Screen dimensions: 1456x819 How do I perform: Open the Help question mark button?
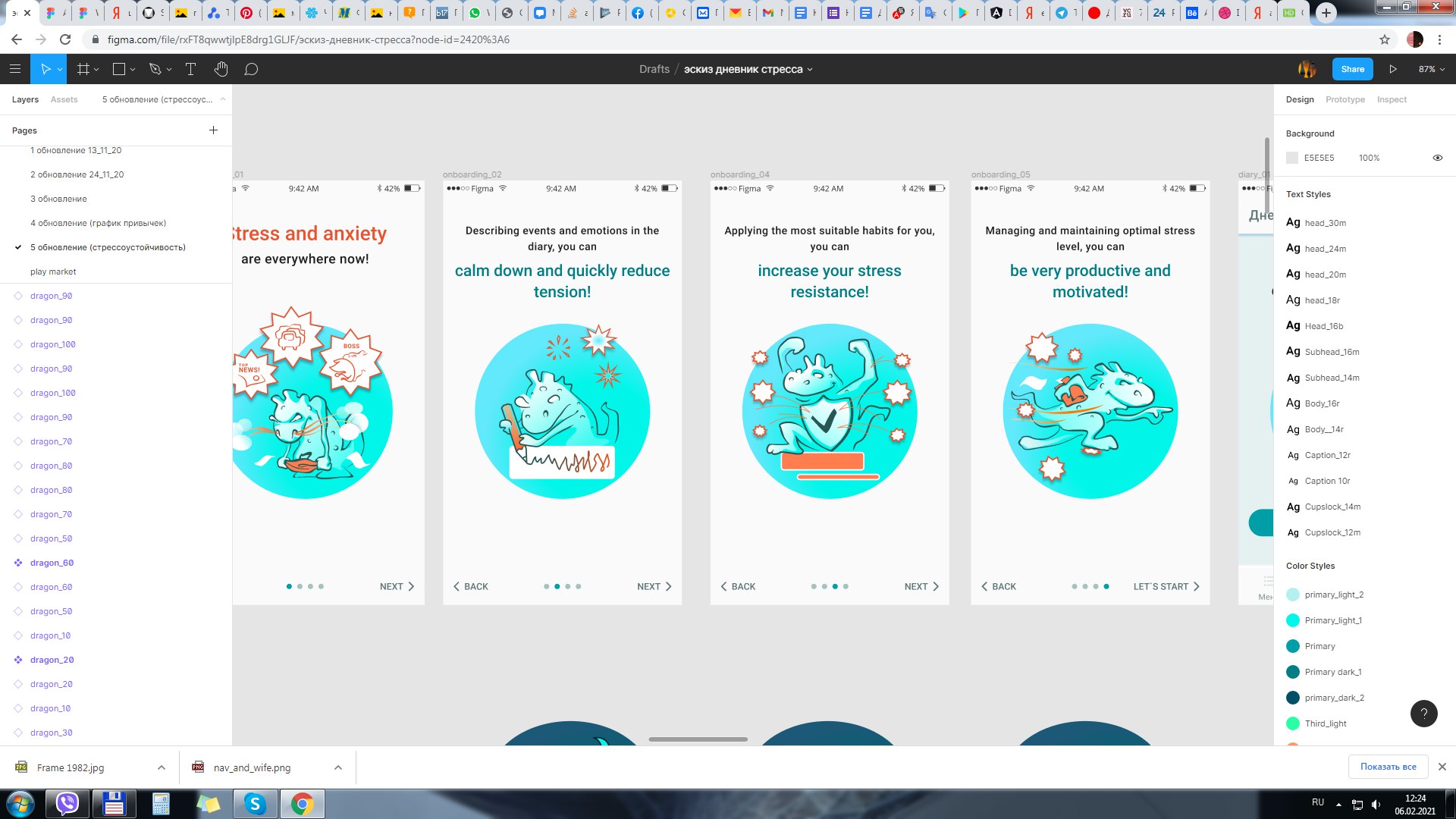click(x=1423, y=713)
